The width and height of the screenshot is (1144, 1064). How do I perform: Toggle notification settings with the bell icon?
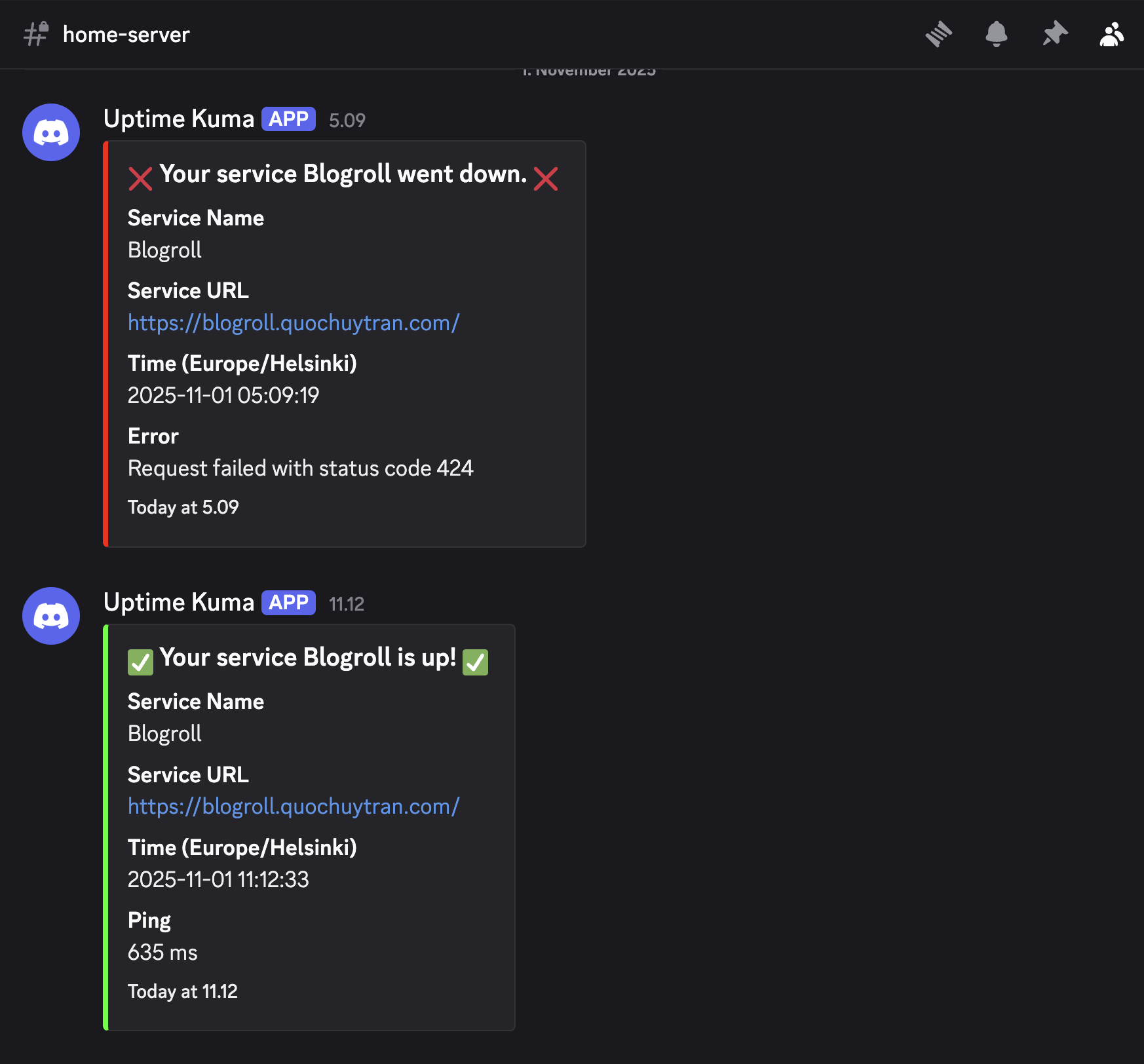(x=996, y=34)
